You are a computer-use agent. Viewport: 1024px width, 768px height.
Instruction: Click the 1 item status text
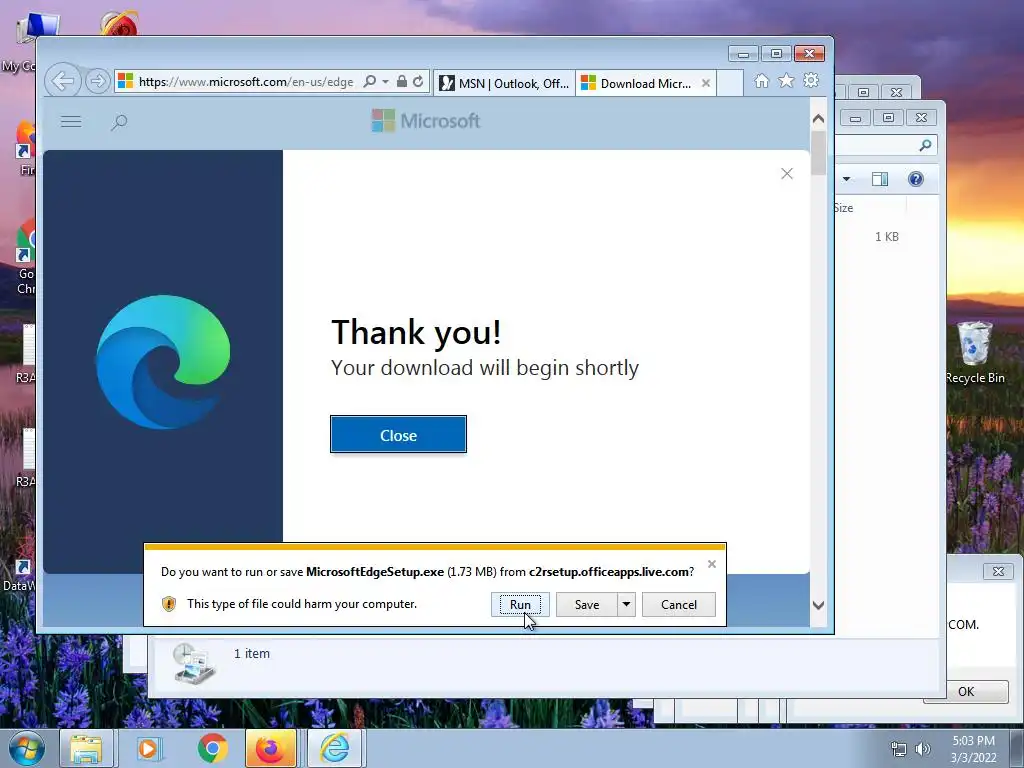pyautogui.click(x=252, y=654)
